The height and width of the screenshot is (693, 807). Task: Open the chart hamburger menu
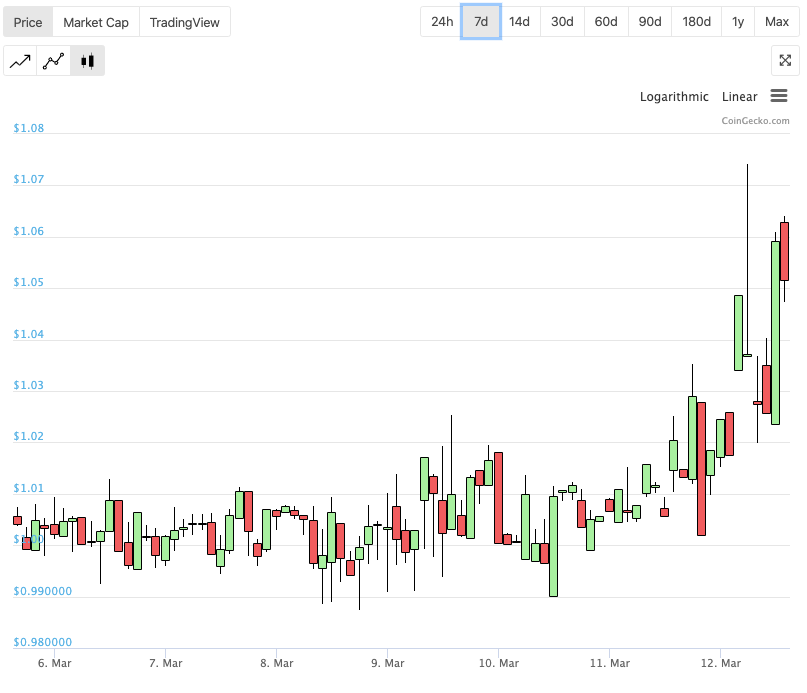(x=779, y=96)
